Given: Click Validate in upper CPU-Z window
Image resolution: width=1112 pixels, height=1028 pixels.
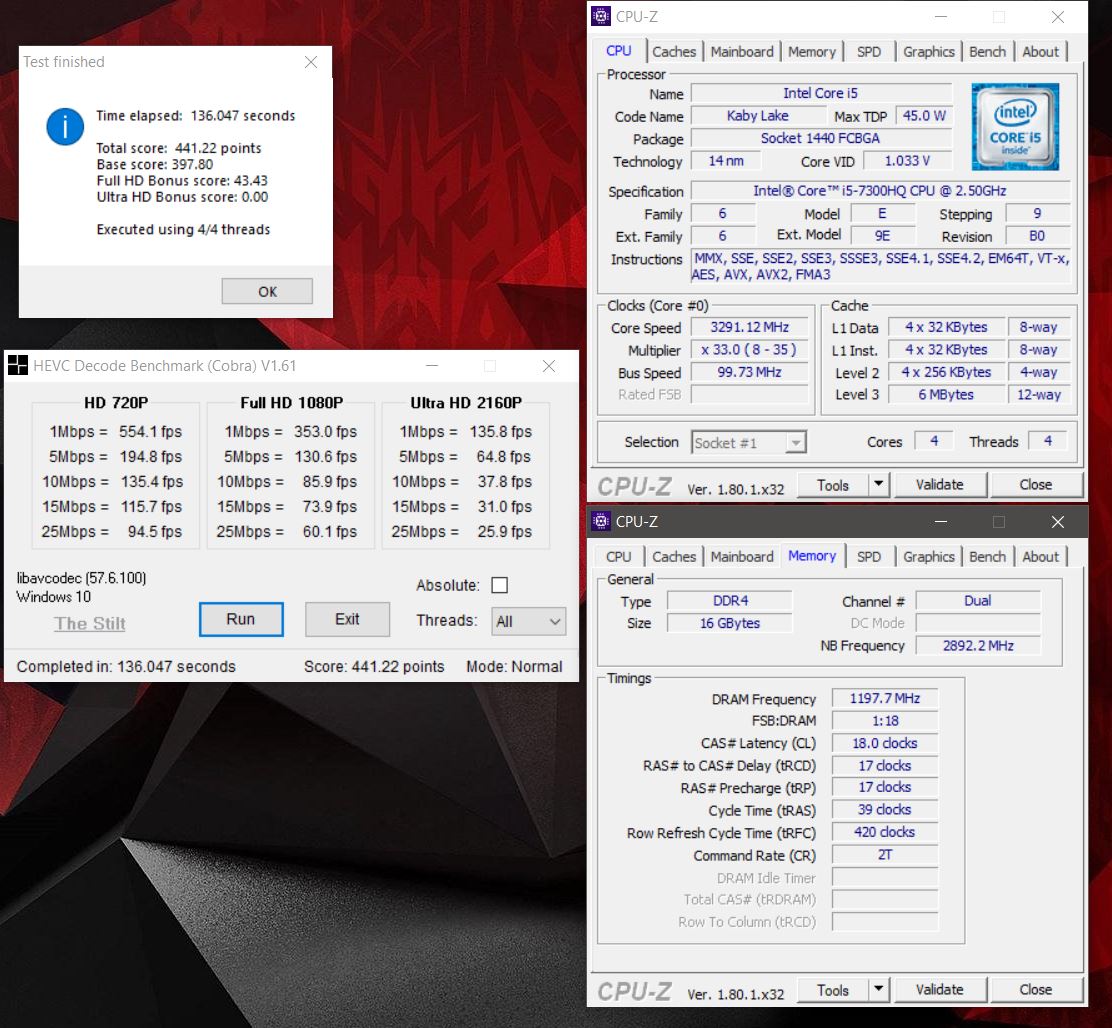Looking at the screenshot, I should (940, 485).
